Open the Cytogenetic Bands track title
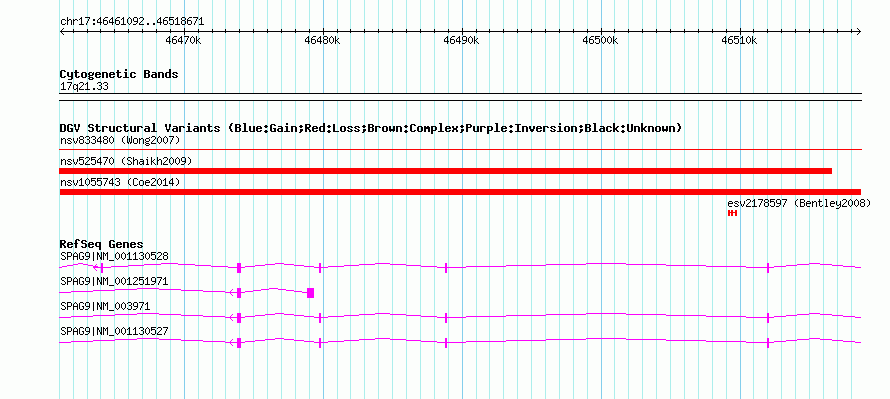The width and height of the screenshot is (890, 399). [x=119, y=74]
